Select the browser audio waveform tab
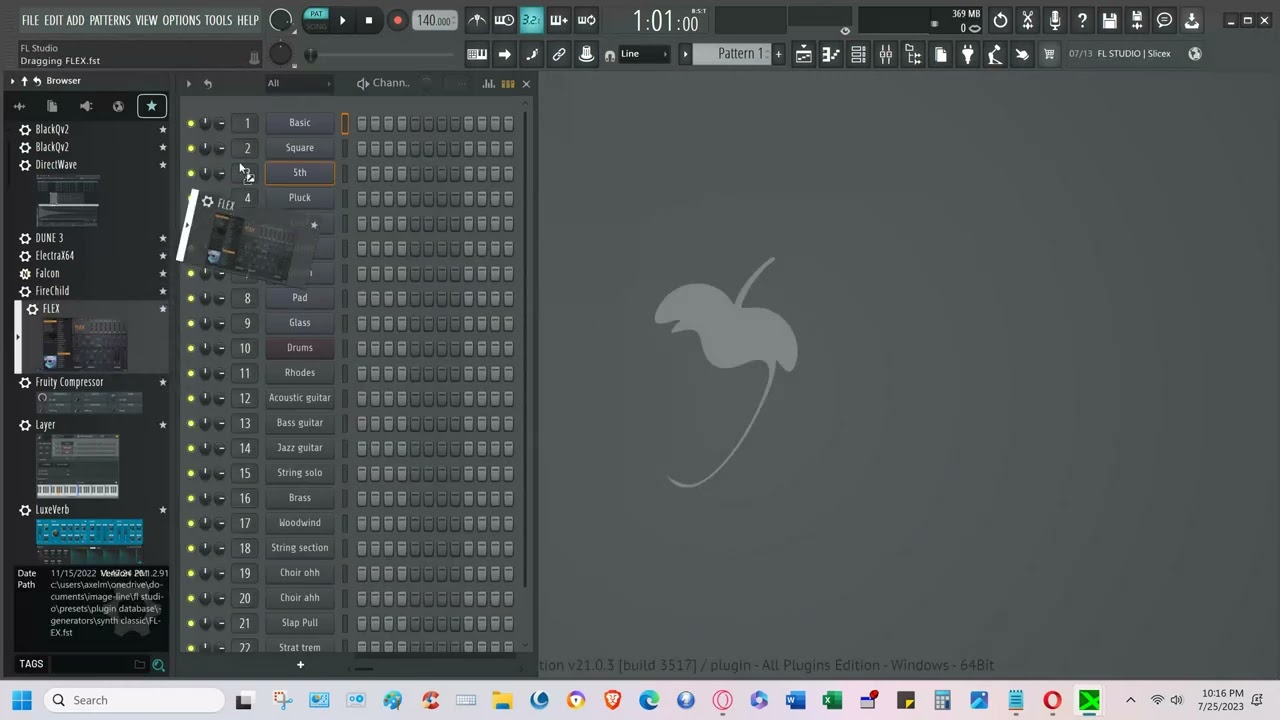 tap(19, 106)
